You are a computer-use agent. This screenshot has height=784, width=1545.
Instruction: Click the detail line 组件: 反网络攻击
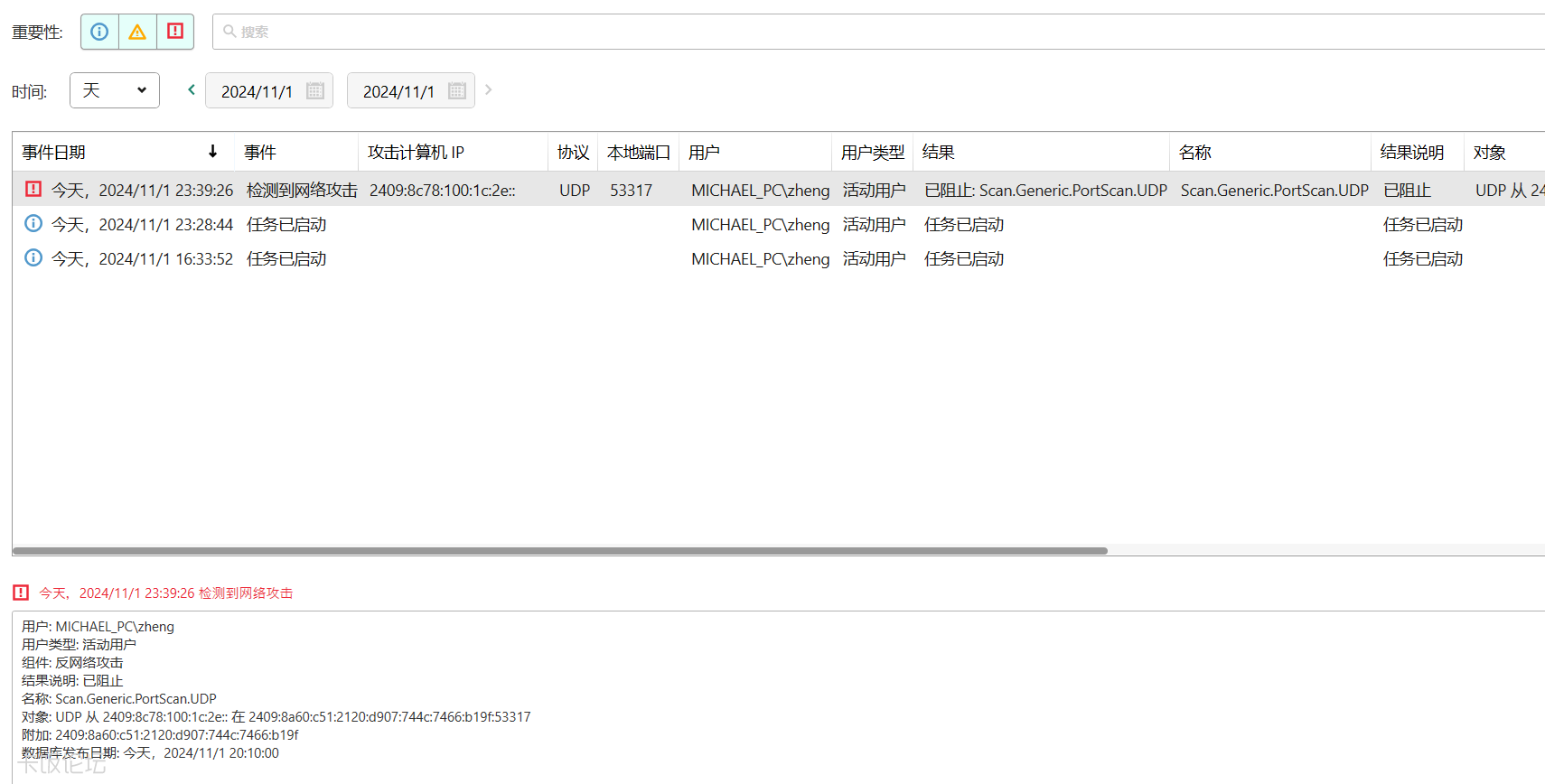[72, 662]
